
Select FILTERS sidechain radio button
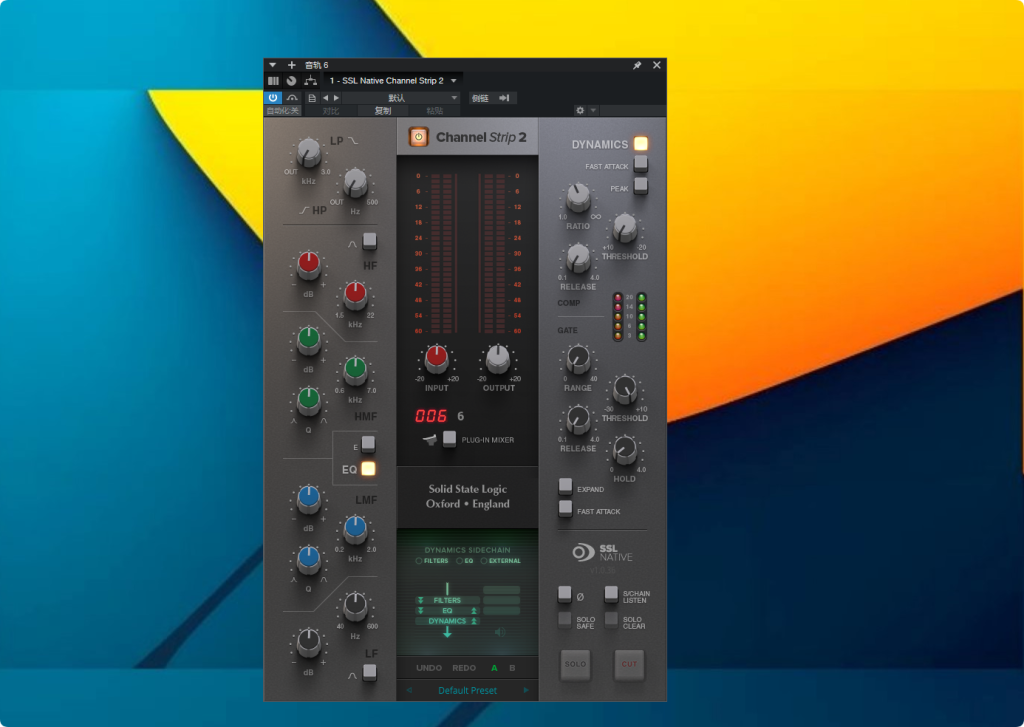tap(419, 561)
